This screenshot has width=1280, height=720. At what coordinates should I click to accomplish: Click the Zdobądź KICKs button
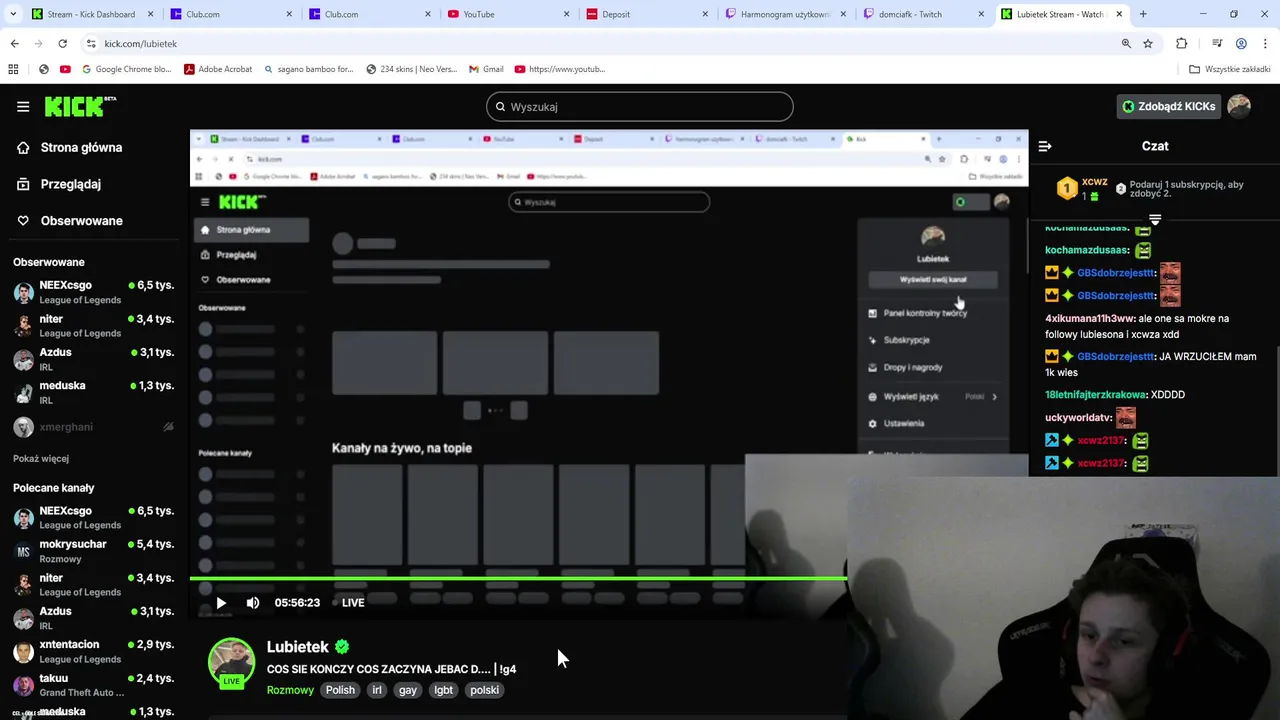pyautogui.click(x=1169, y=106)
